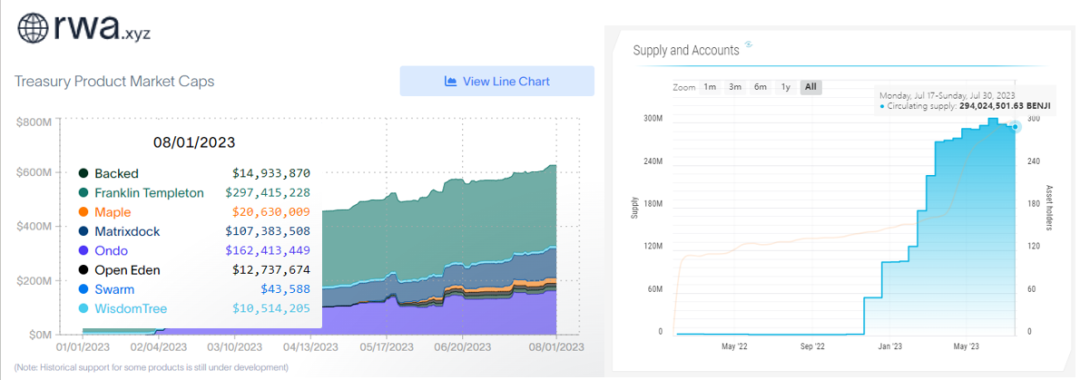
Task: Click the chart icon in View Line Chart
Action: pos(451,81)
